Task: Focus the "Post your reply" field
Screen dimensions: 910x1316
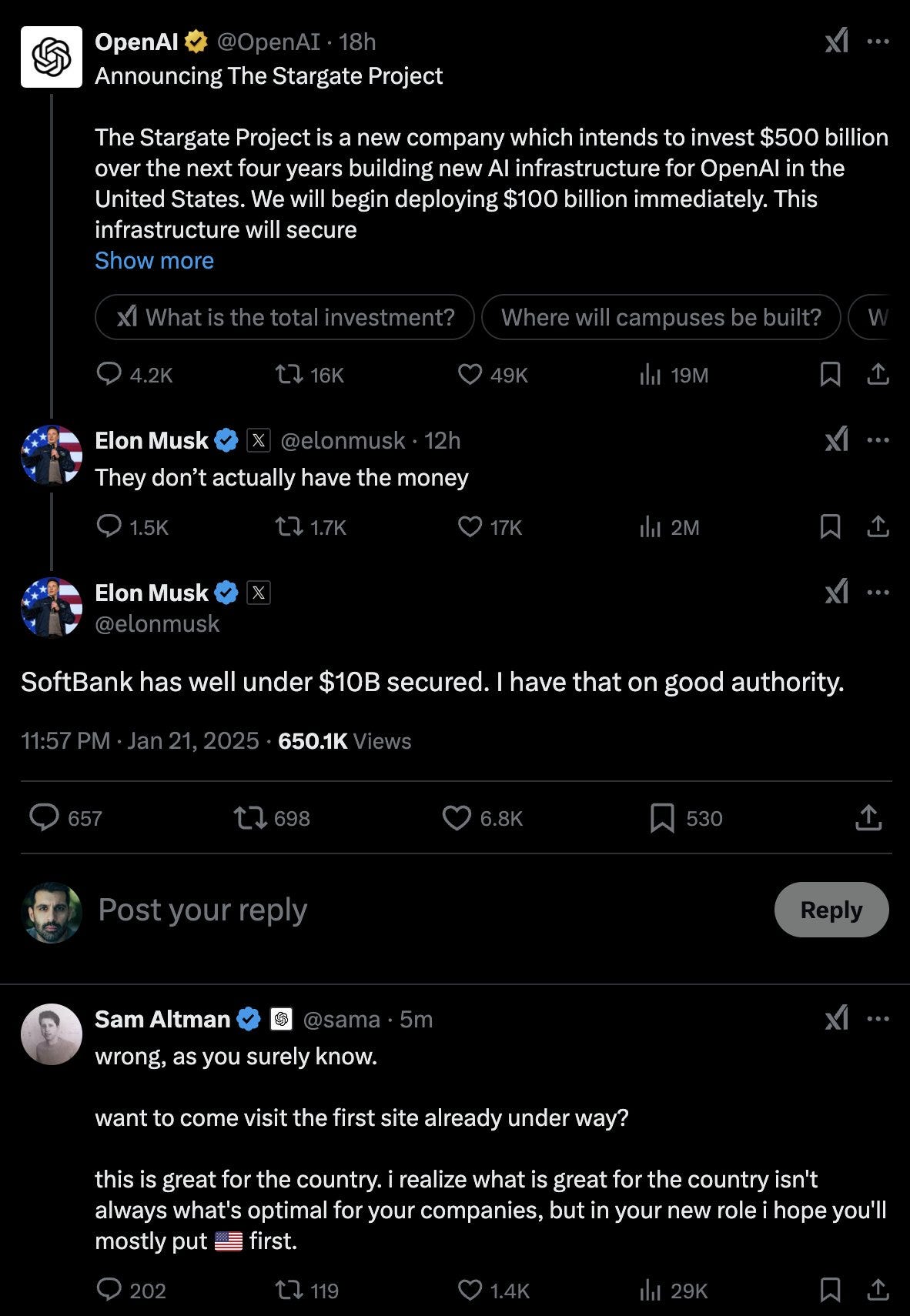Action: [431, 910]
